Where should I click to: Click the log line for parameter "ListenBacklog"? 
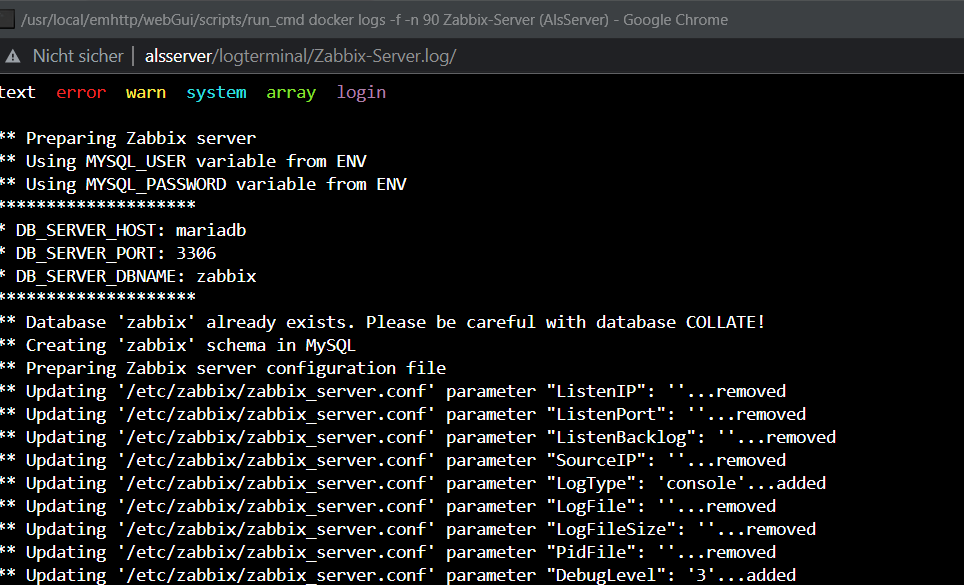point(418,438)
